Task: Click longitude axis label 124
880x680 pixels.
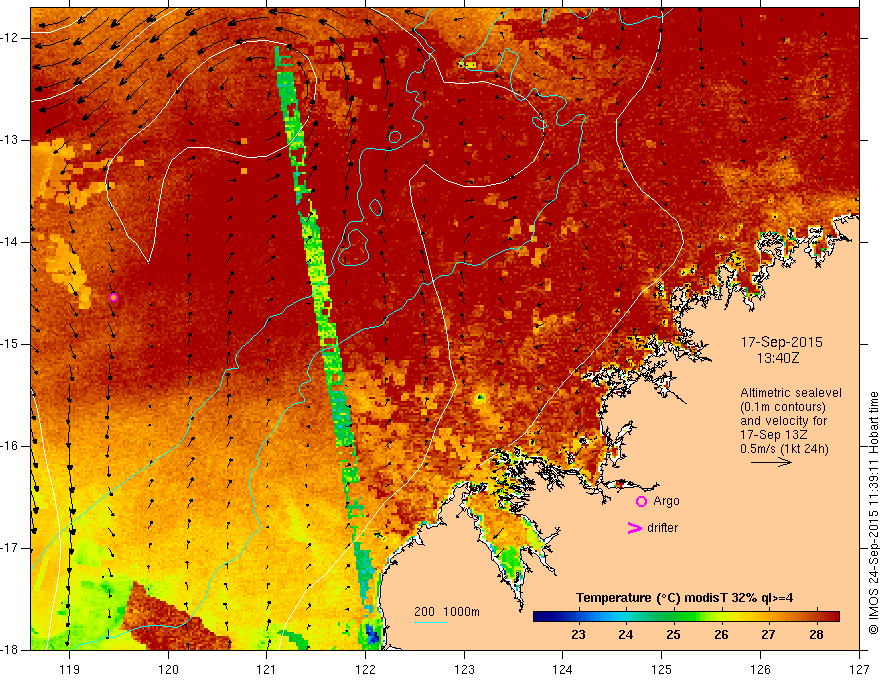Action: tap(562, 669)
